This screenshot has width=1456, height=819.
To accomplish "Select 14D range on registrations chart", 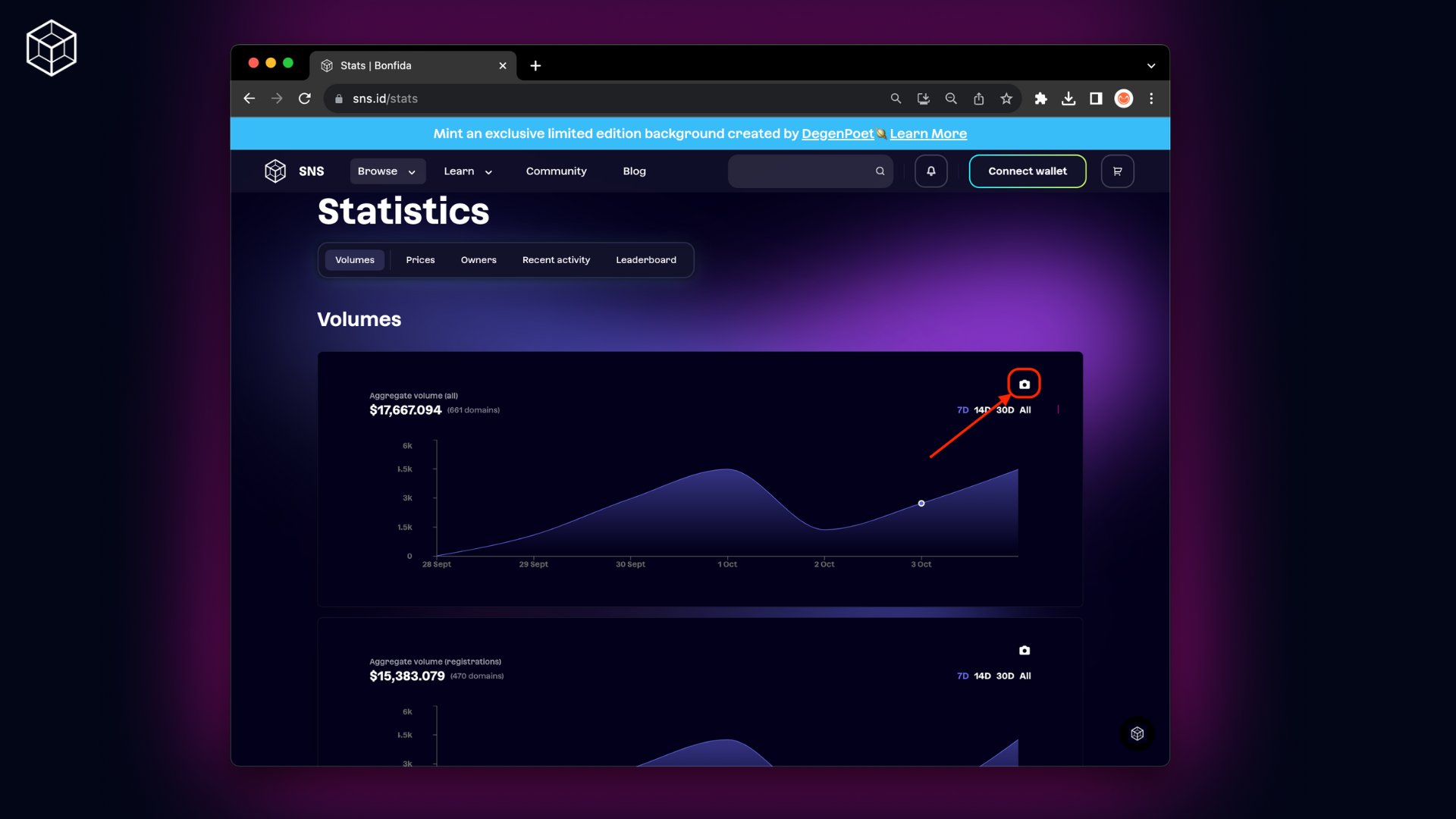I will pyautogui.click(x=982, y=676).
